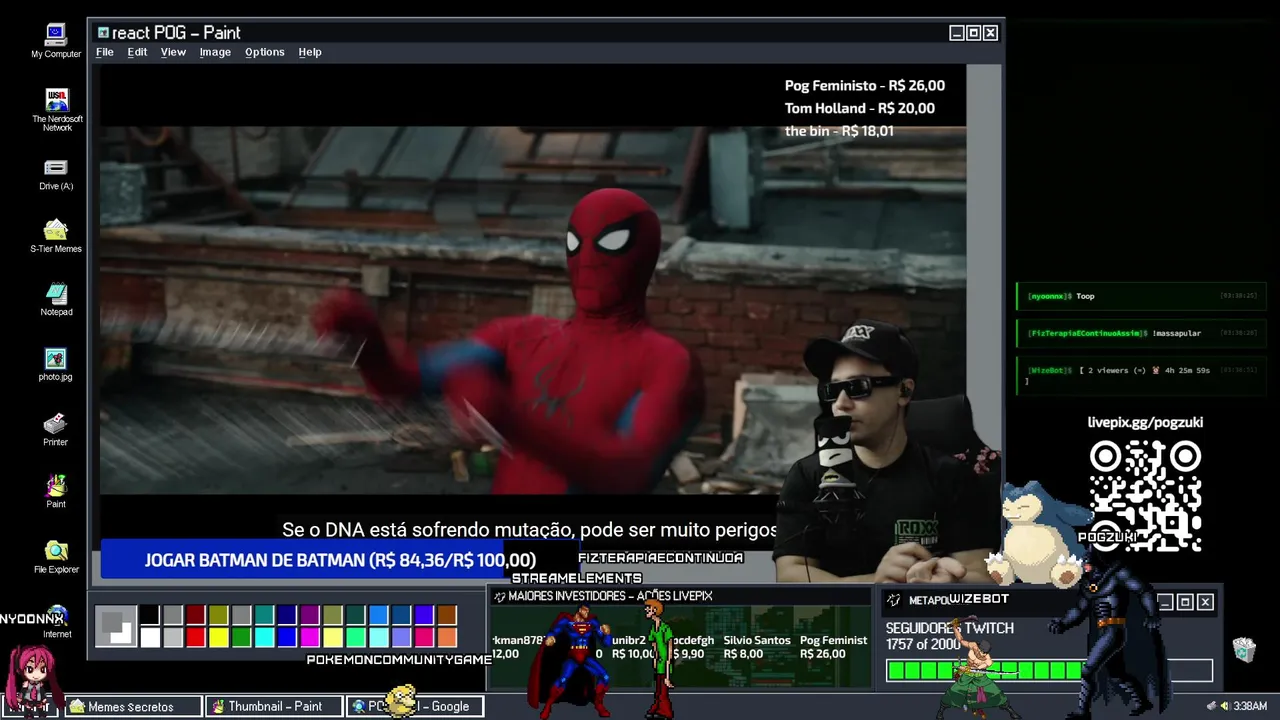Pick the purple swatch in top row
This screenshot has width=1280, height=720.
(x=310, y=615)
